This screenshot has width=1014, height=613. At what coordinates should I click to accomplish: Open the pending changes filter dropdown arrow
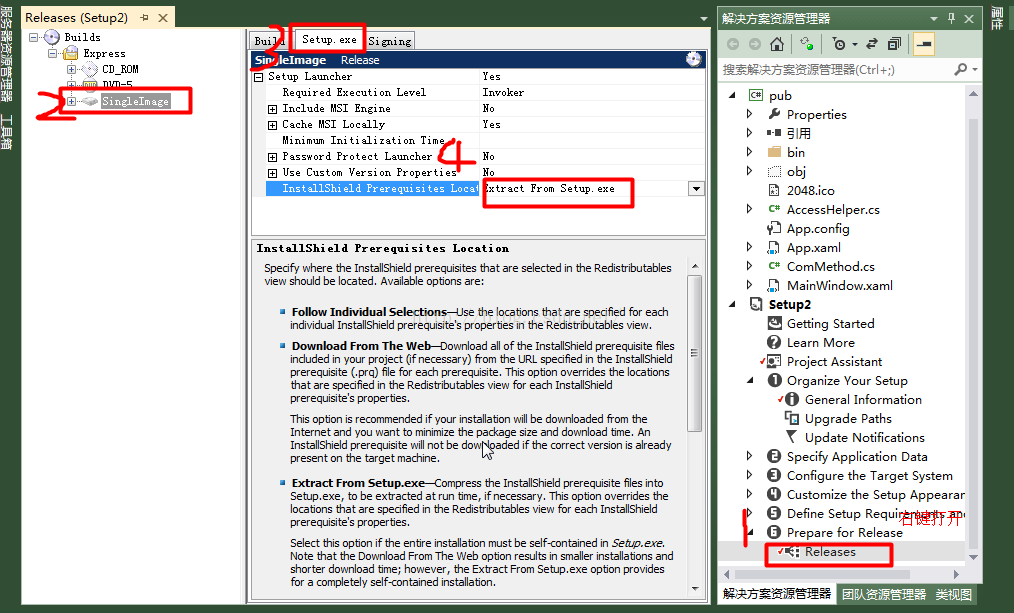pyautogui.click(x=854, y=44)
